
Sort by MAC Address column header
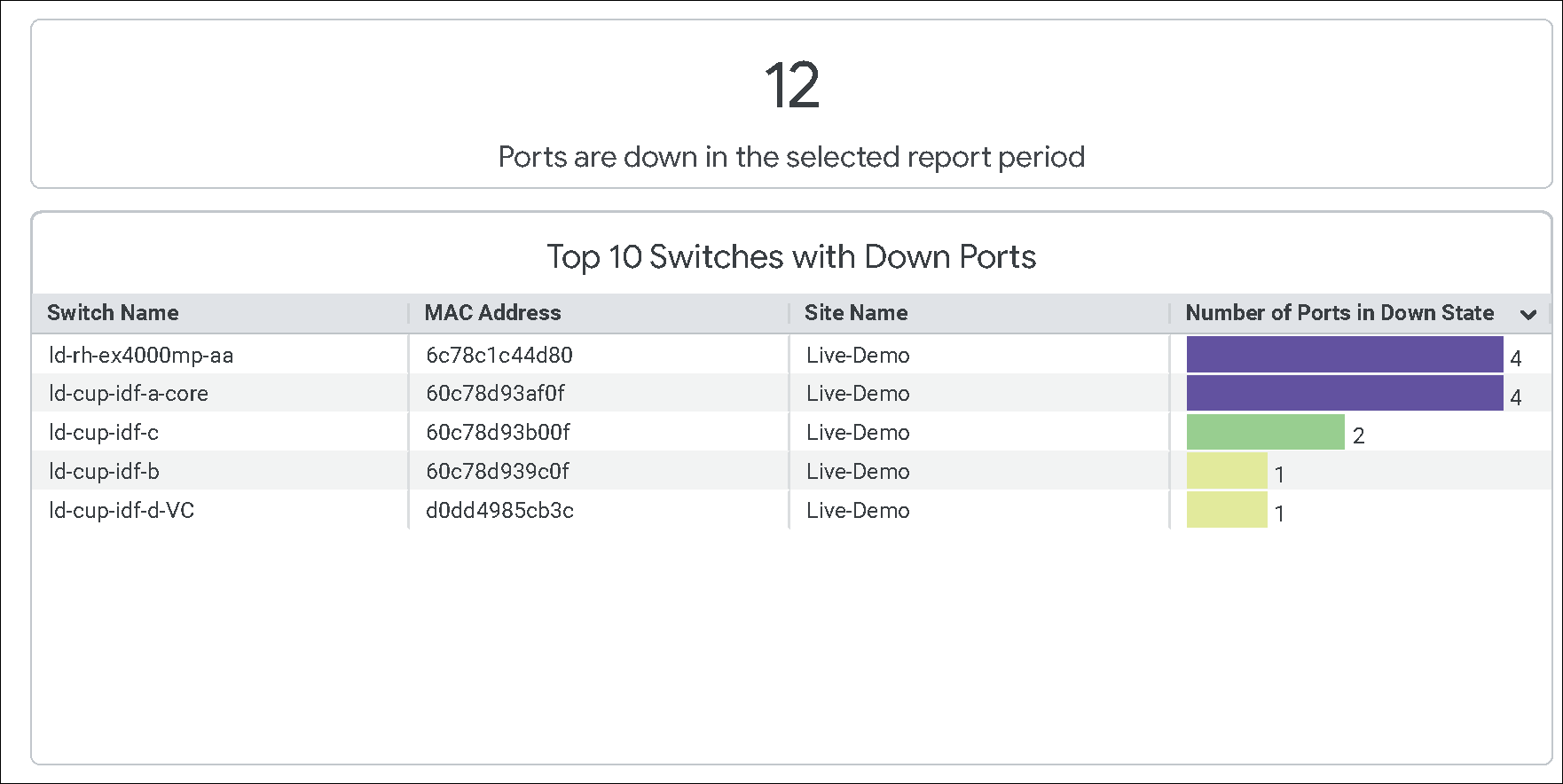click(492, 313)
